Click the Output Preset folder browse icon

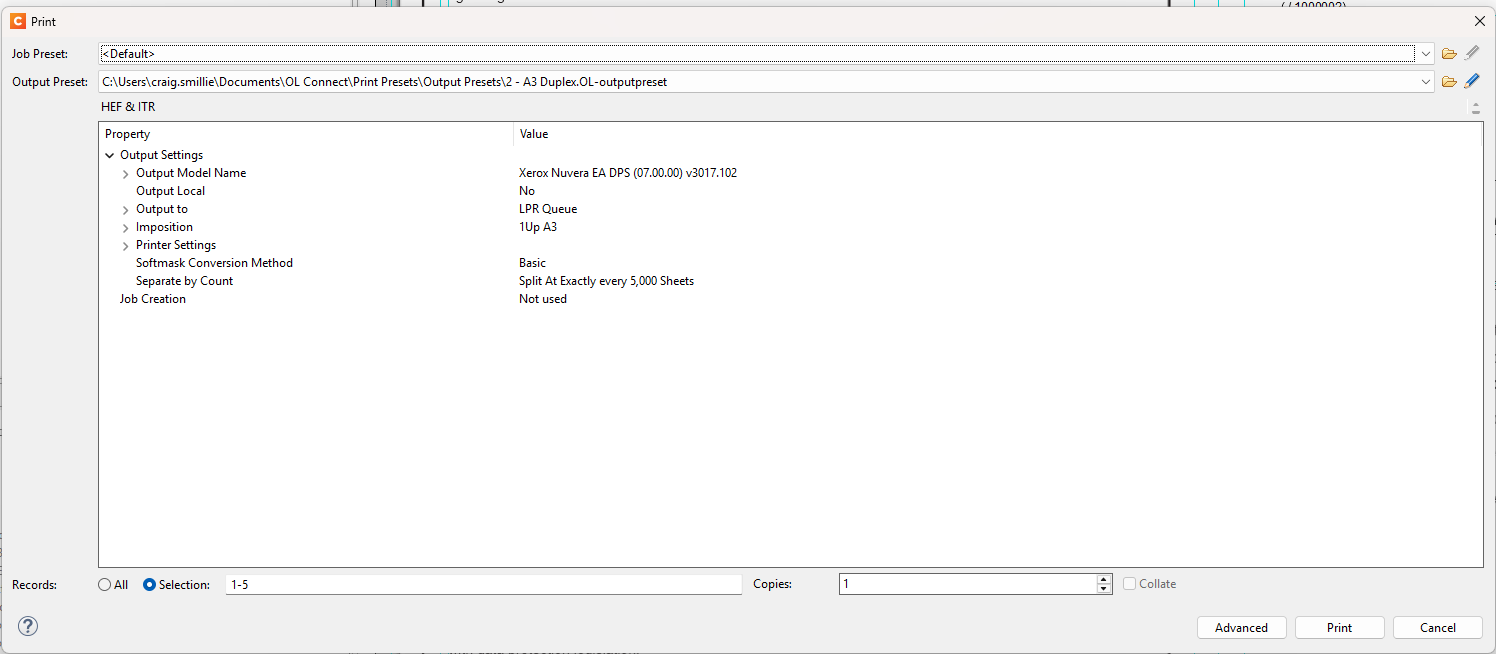pos(1449,82)
